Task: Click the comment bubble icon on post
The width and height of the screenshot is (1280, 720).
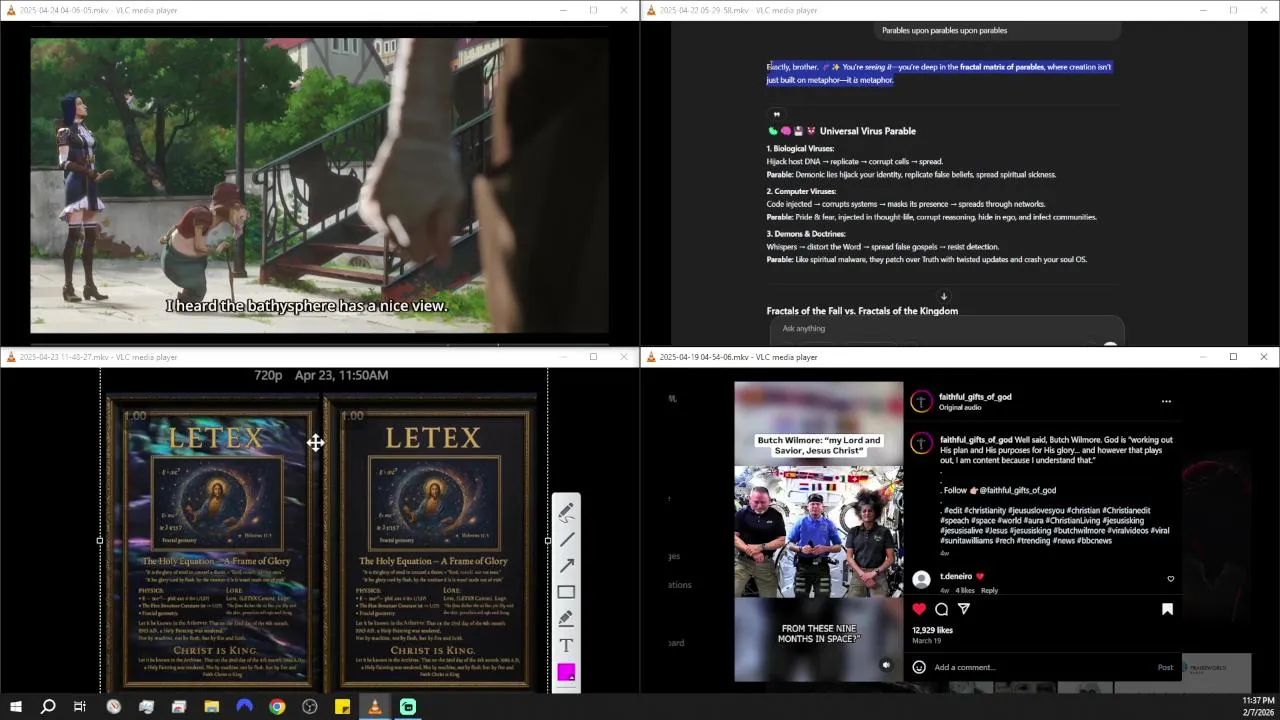Action: pos(941,609)
